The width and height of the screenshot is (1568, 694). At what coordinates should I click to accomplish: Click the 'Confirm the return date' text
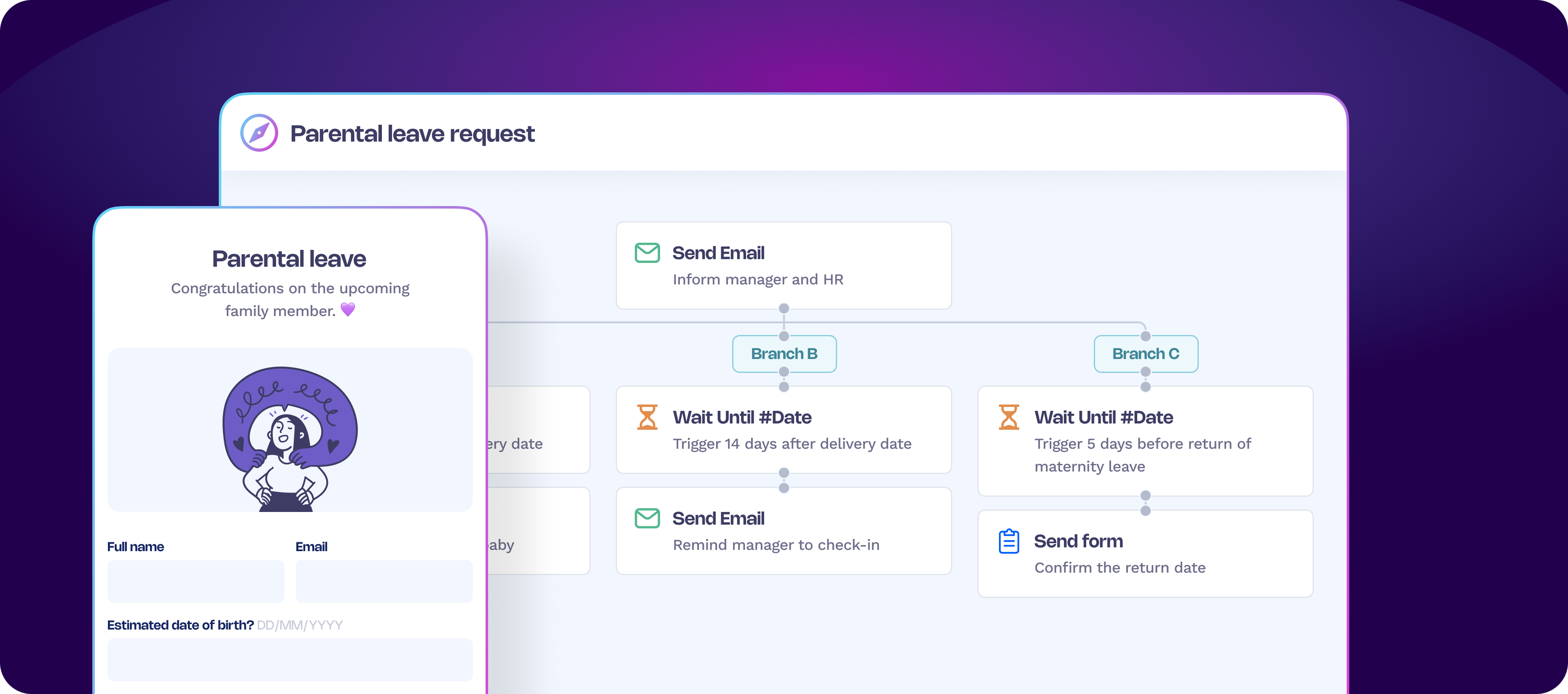point(1120,568)
